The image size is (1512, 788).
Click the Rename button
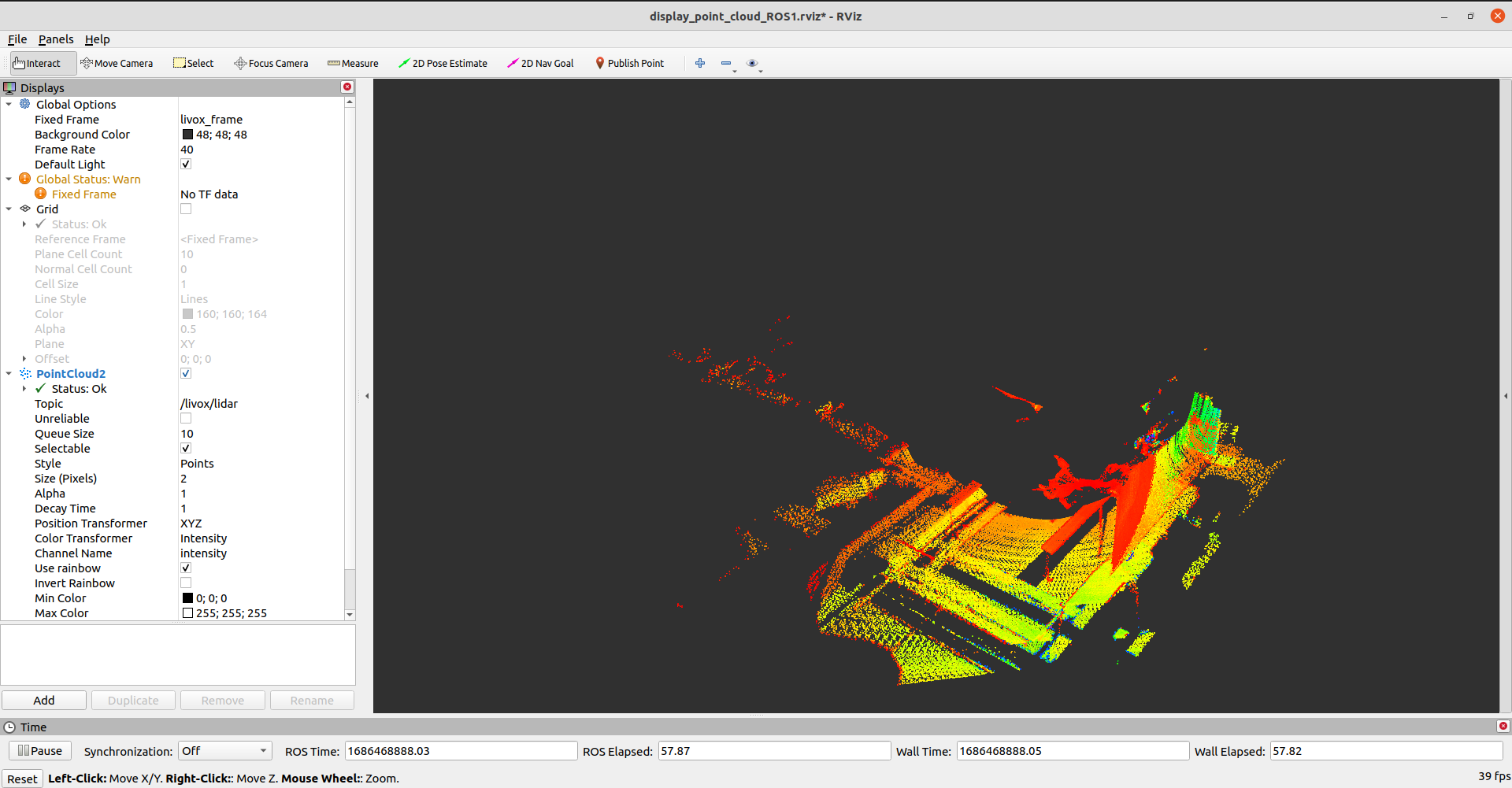click(x=312, y=700)
